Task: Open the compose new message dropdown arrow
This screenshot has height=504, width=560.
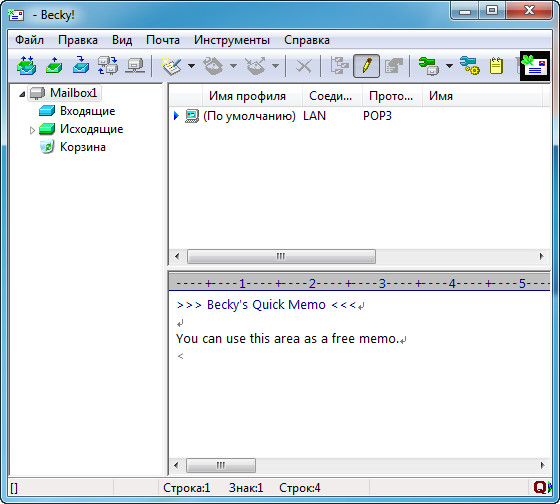Action: (x=192, y=66)
